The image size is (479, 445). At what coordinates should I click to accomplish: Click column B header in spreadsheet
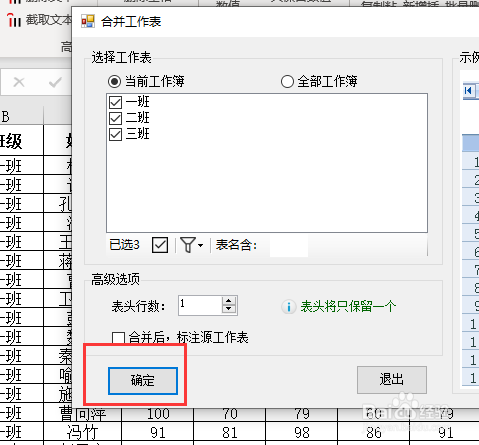(21, 116)
